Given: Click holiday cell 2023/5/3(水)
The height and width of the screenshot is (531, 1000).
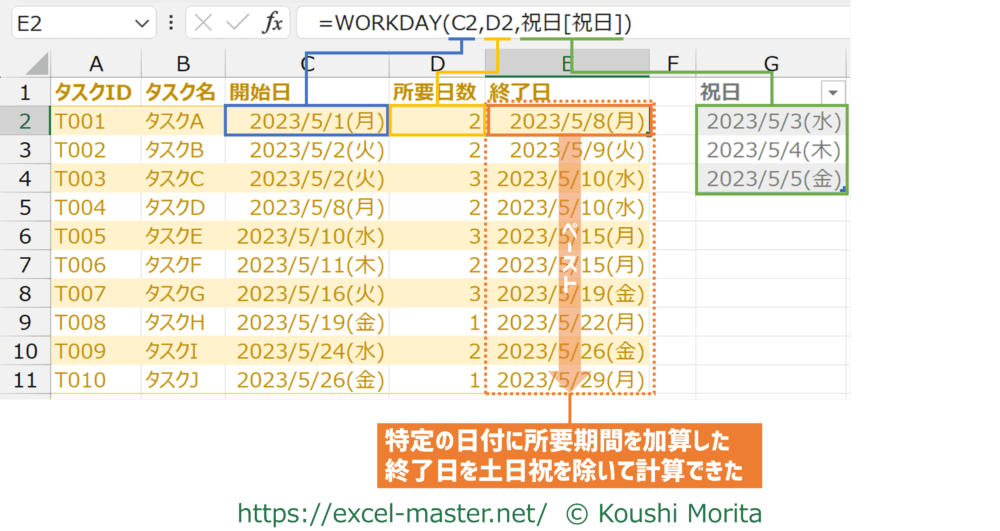Looking at the screenshot, I should click(x=772, y=122).
